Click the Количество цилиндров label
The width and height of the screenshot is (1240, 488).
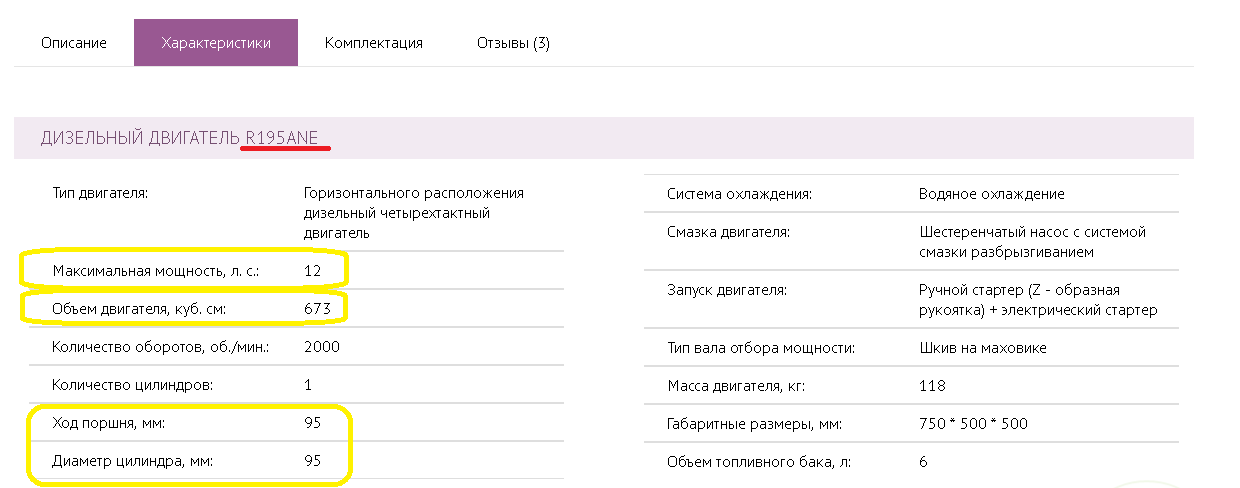132,384
